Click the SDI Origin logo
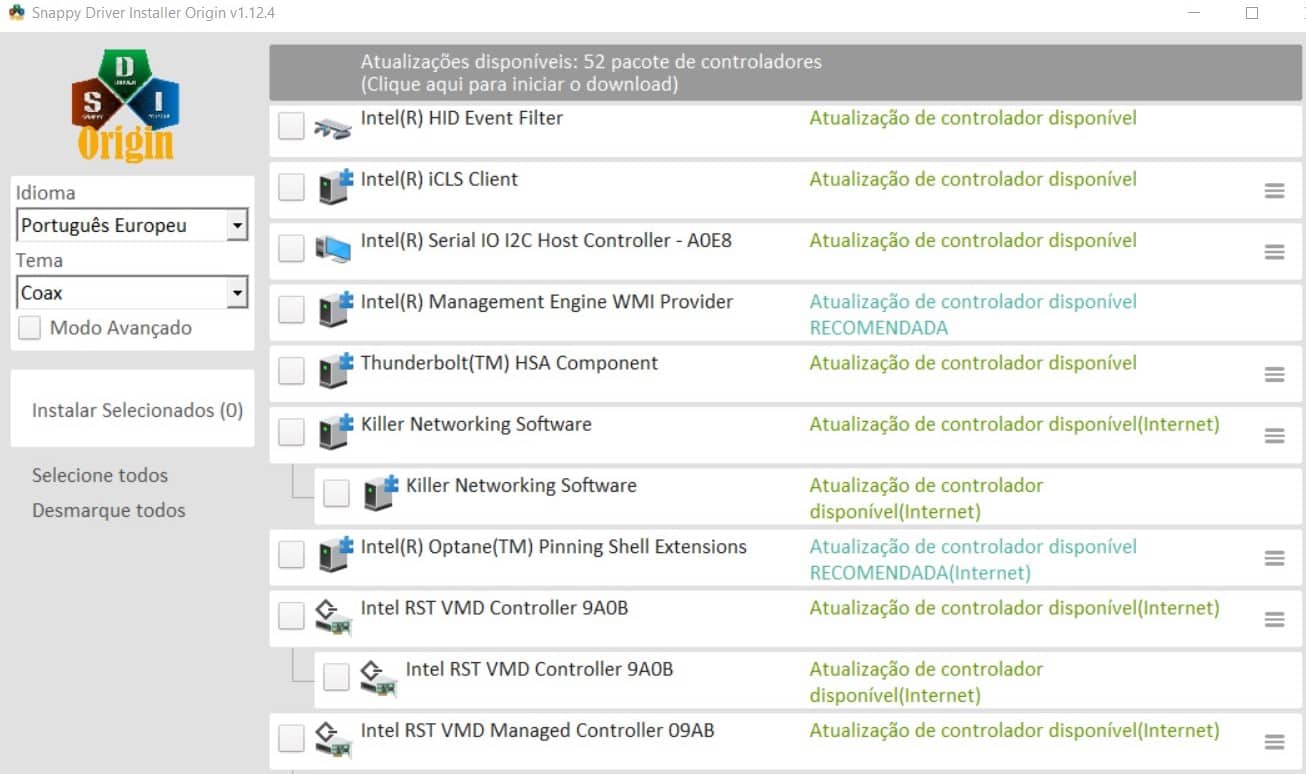 [x=127, y=106]
